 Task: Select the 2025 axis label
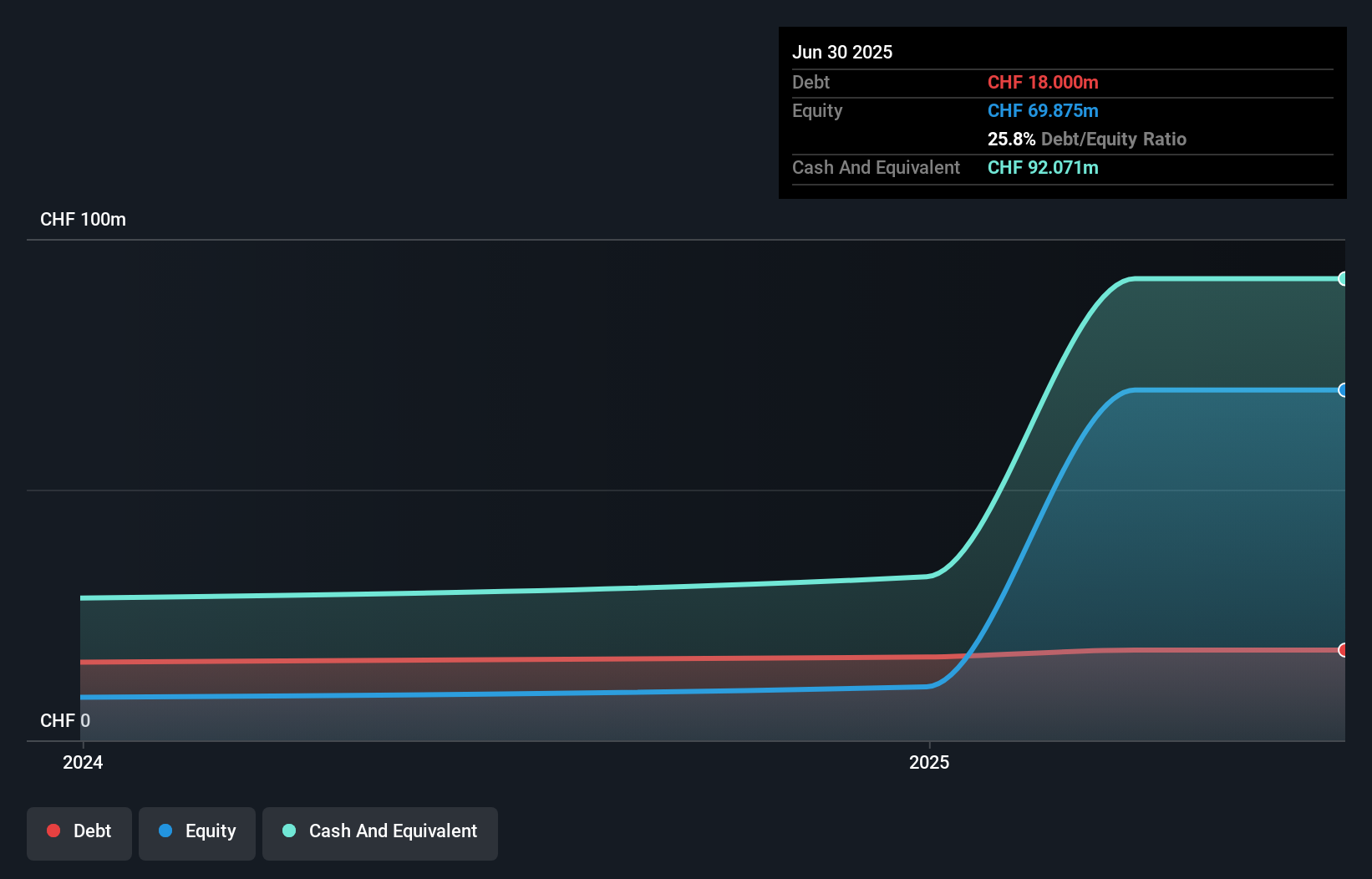930,762
